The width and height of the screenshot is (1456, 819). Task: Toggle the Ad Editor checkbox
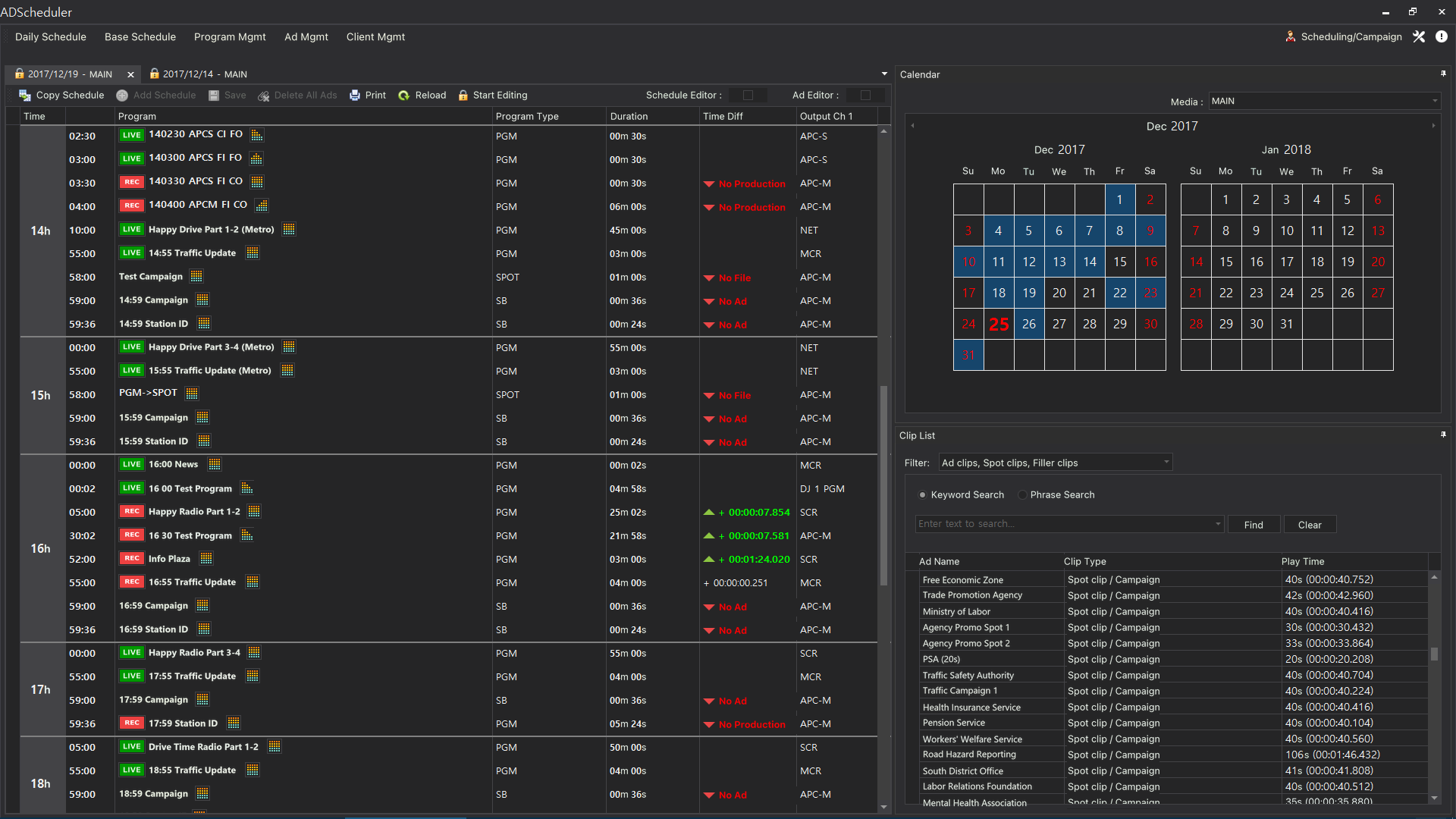click(x=865, y=96)
